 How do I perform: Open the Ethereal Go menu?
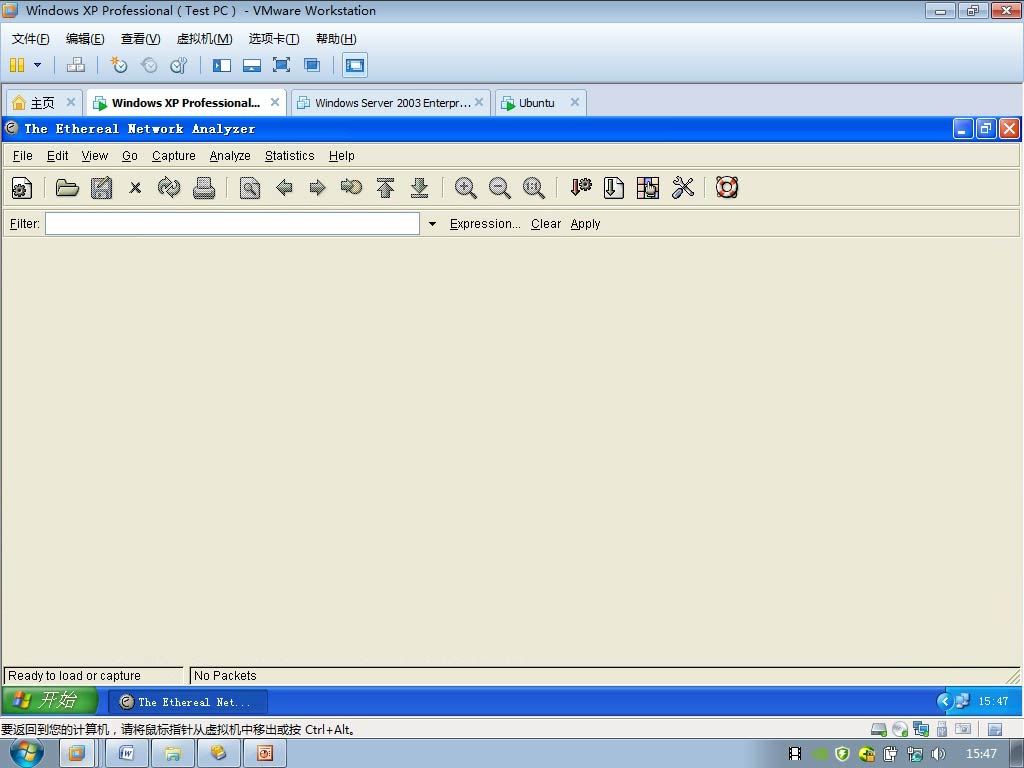(129, 155)
